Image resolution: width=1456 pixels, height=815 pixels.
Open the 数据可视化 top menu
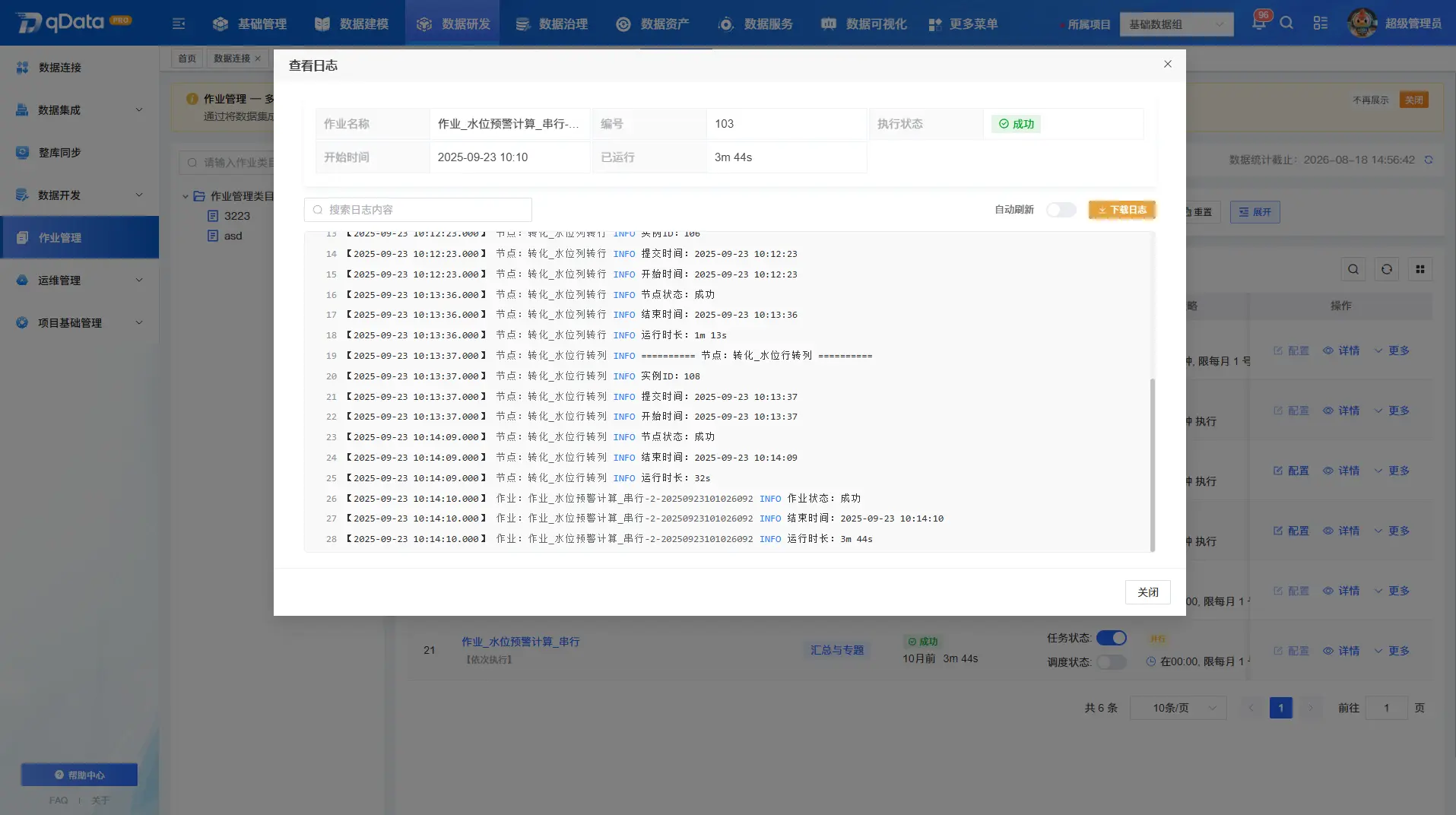coord(864,24)
